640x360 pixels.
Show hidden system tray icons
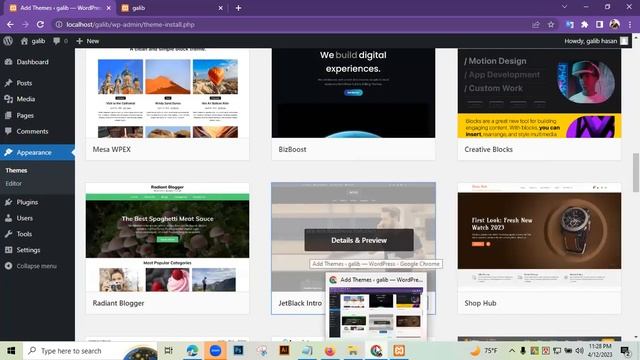click(512, 351)
